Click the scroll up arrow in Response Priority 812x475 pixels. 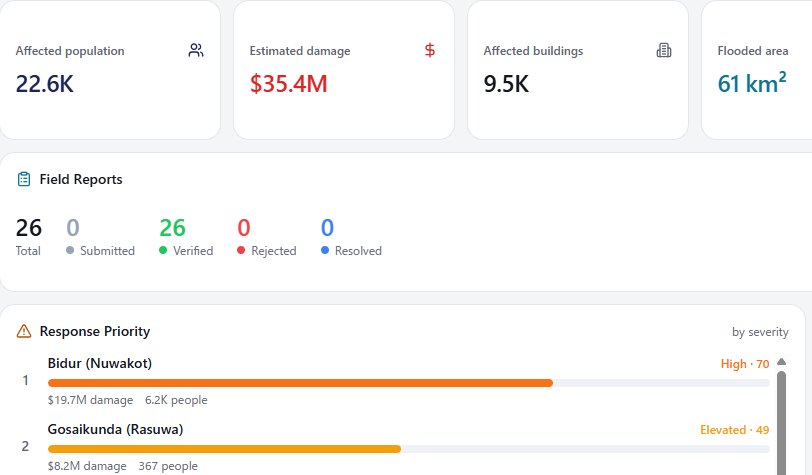coord(781,362)
